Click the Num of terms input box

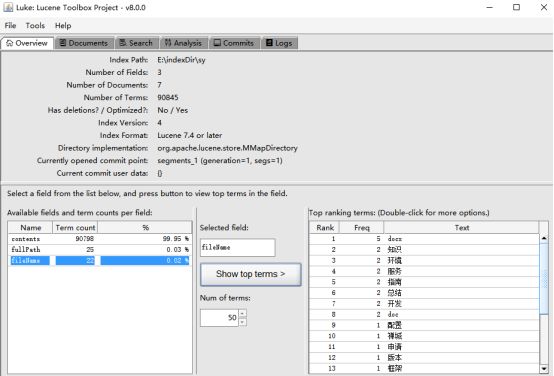click(219, 317)
